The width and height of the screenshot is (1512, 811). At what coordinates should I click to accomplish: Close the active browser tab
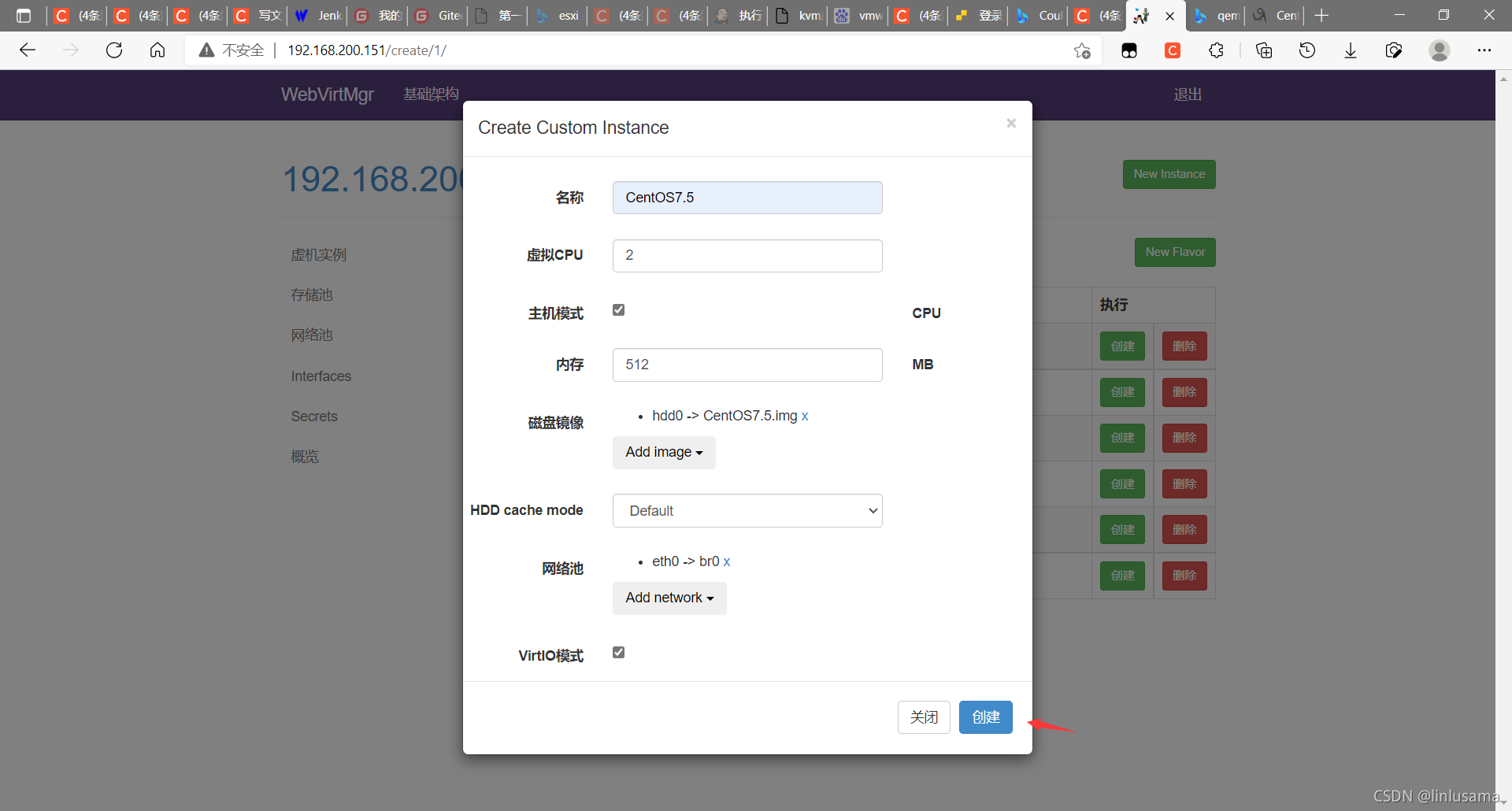1170,16
